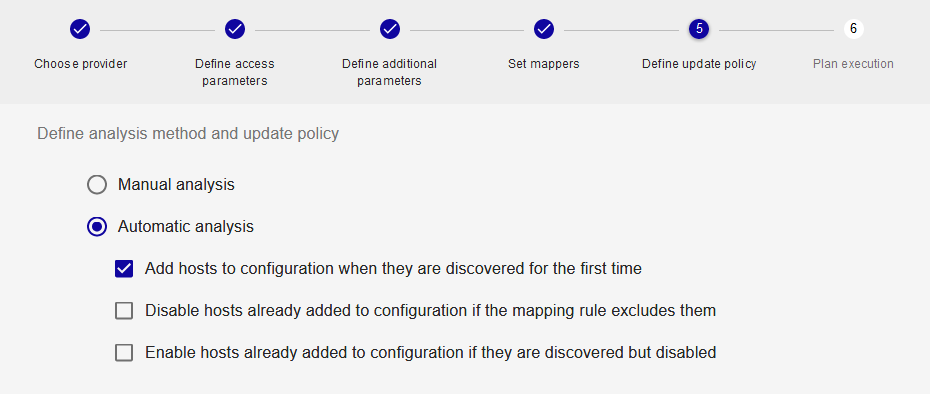This screenshot has height=394, width=930.
Task: Go to the Plan execution step label
Action: pos(853,63)
